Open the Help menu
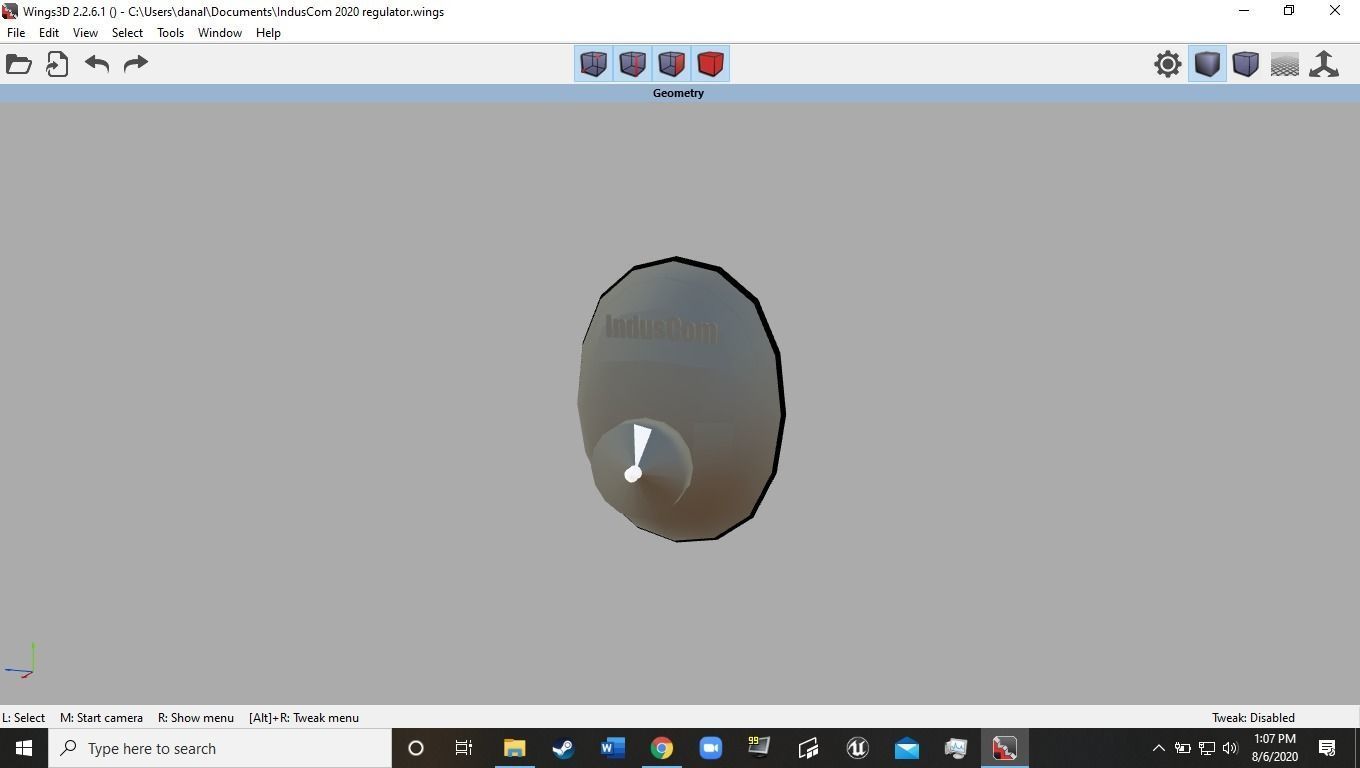1360x768 pixels. coord(268,33)
